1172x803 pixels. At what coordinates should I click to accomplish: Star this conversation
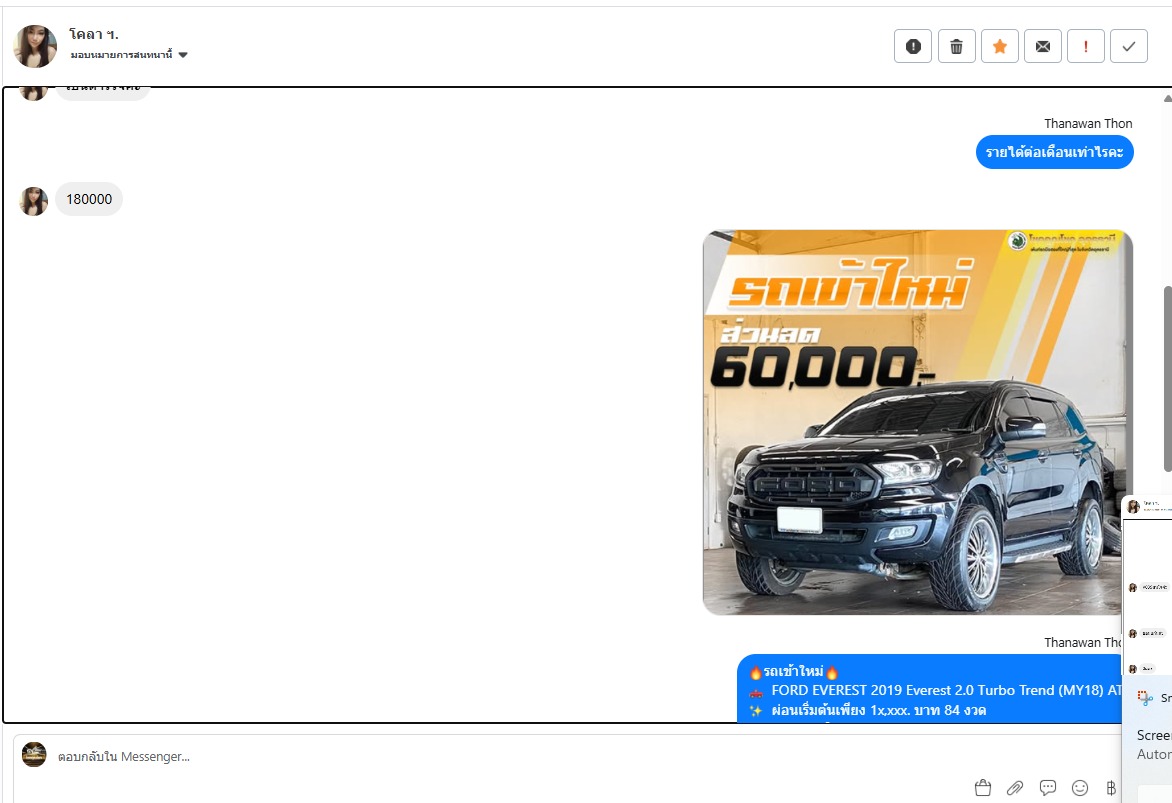[999, 46]
